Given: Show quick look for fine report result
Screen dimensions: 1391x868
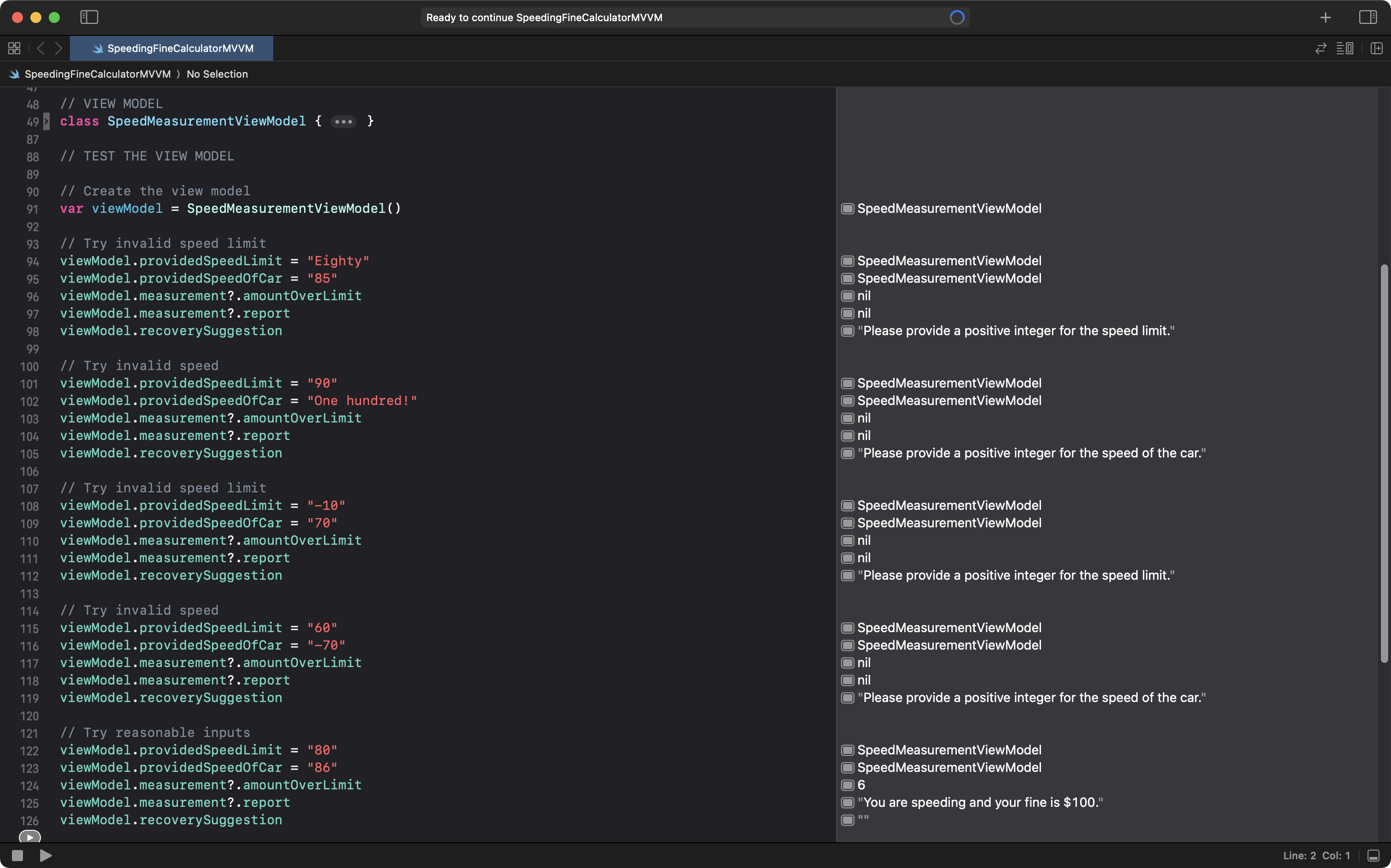Looking at the screenshot, I should click(847, 803).
